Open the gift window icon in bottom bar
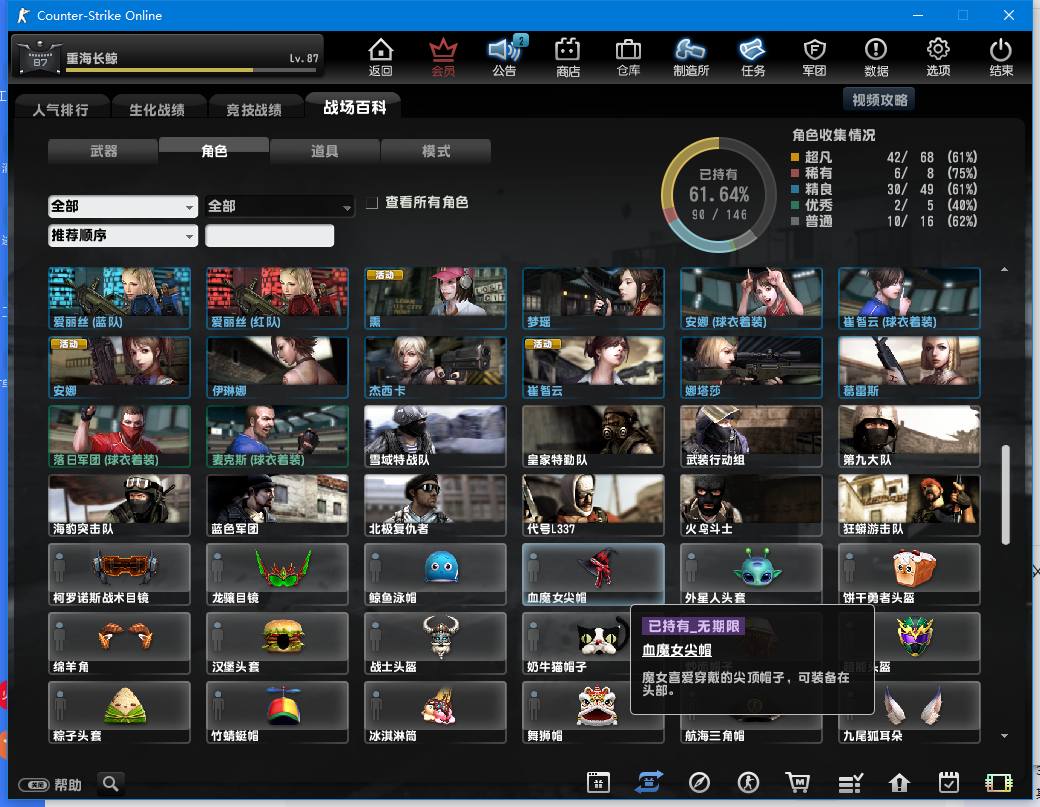 click(598, 782)
